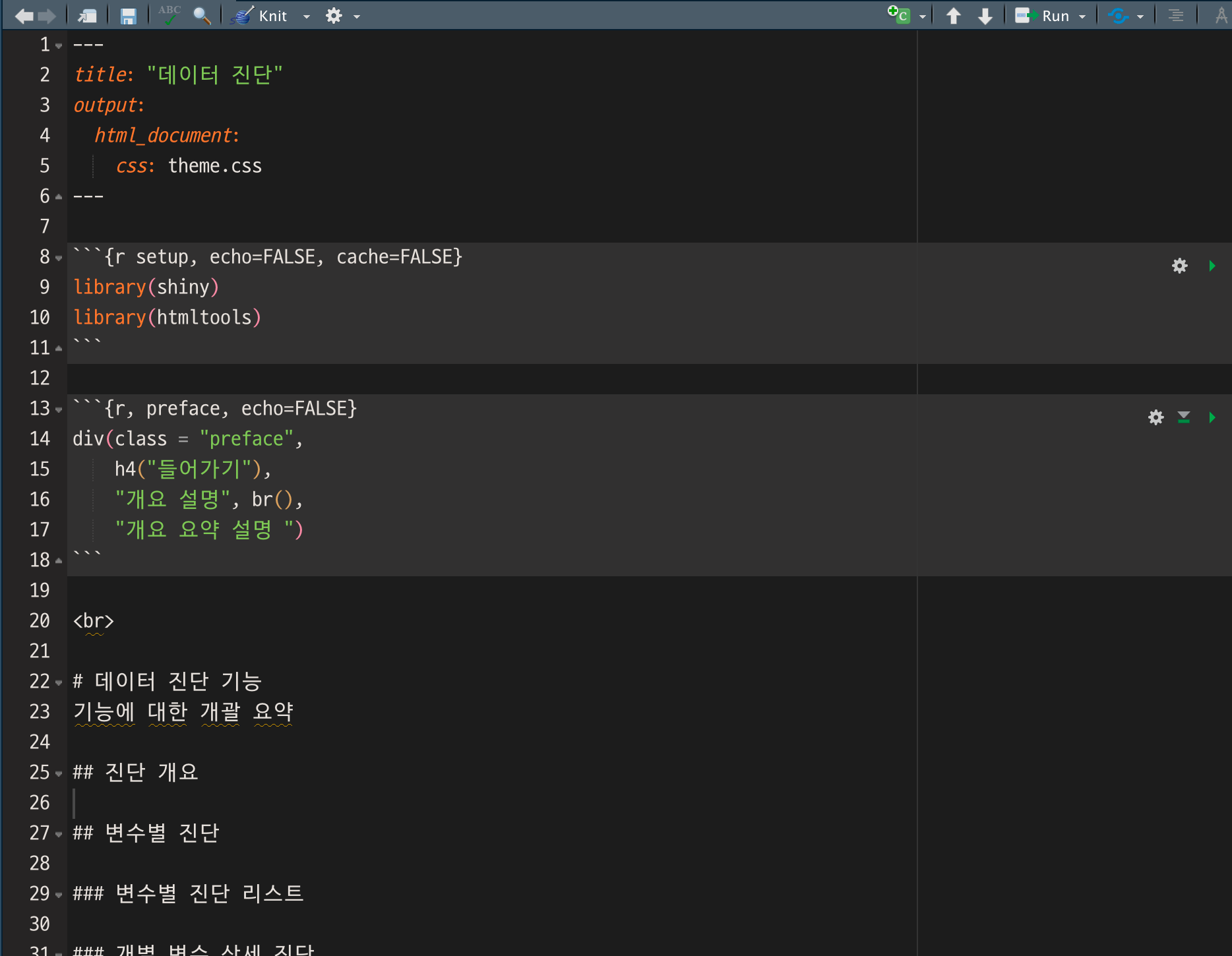Click the visual editor compass icon
Screen dimensions: 1232x956
[x=1221, y=16]
